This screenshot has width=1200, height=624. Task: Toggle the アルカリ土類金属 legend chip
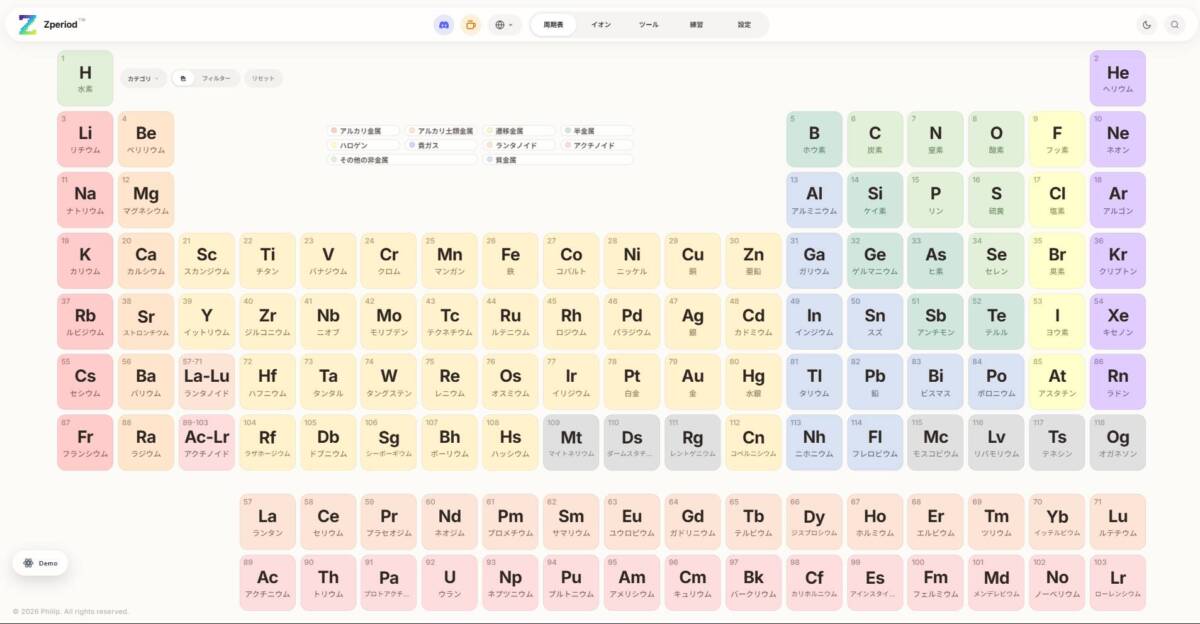442,131
